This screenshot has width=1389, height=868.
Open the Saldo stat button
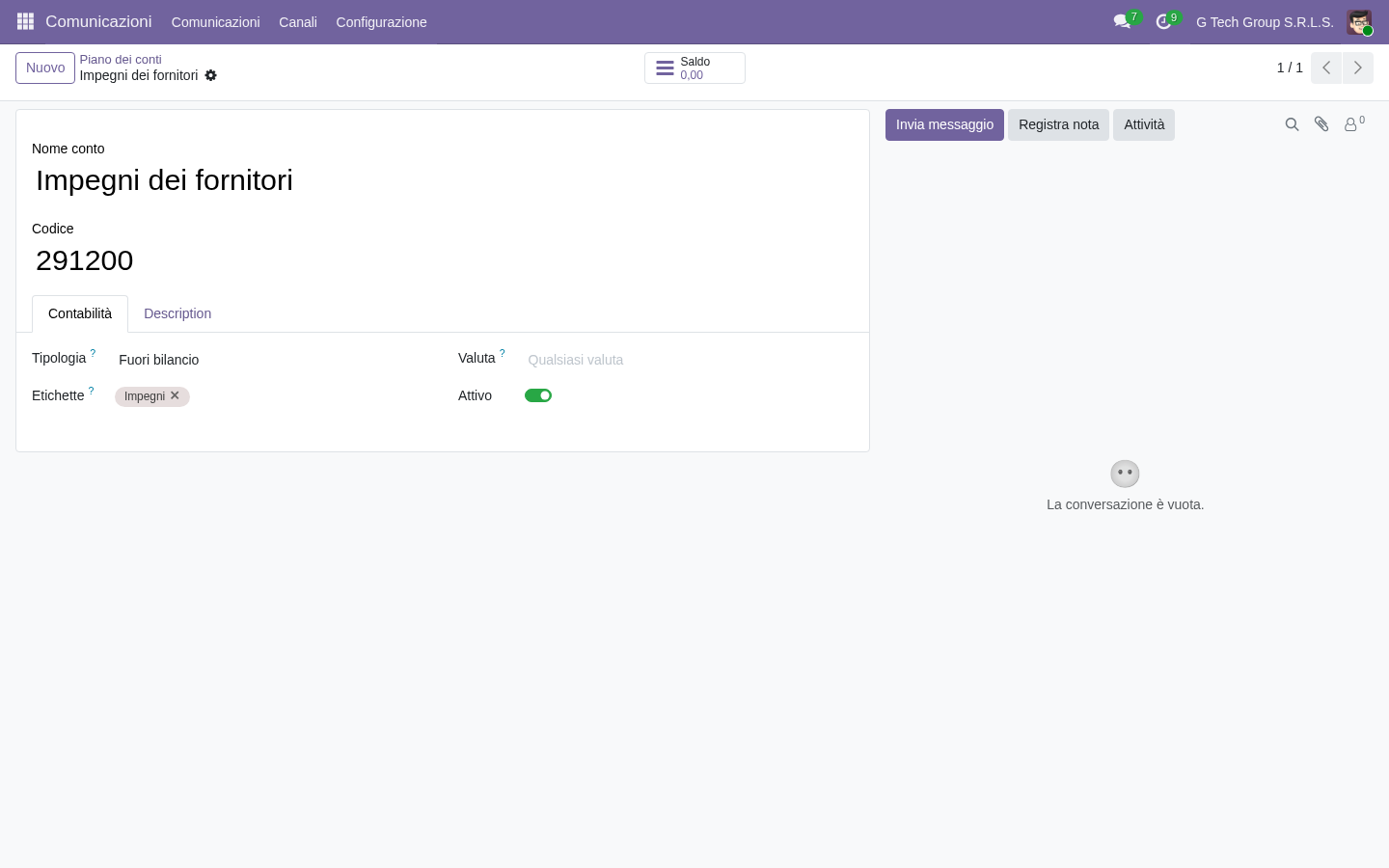pos(694,68)
